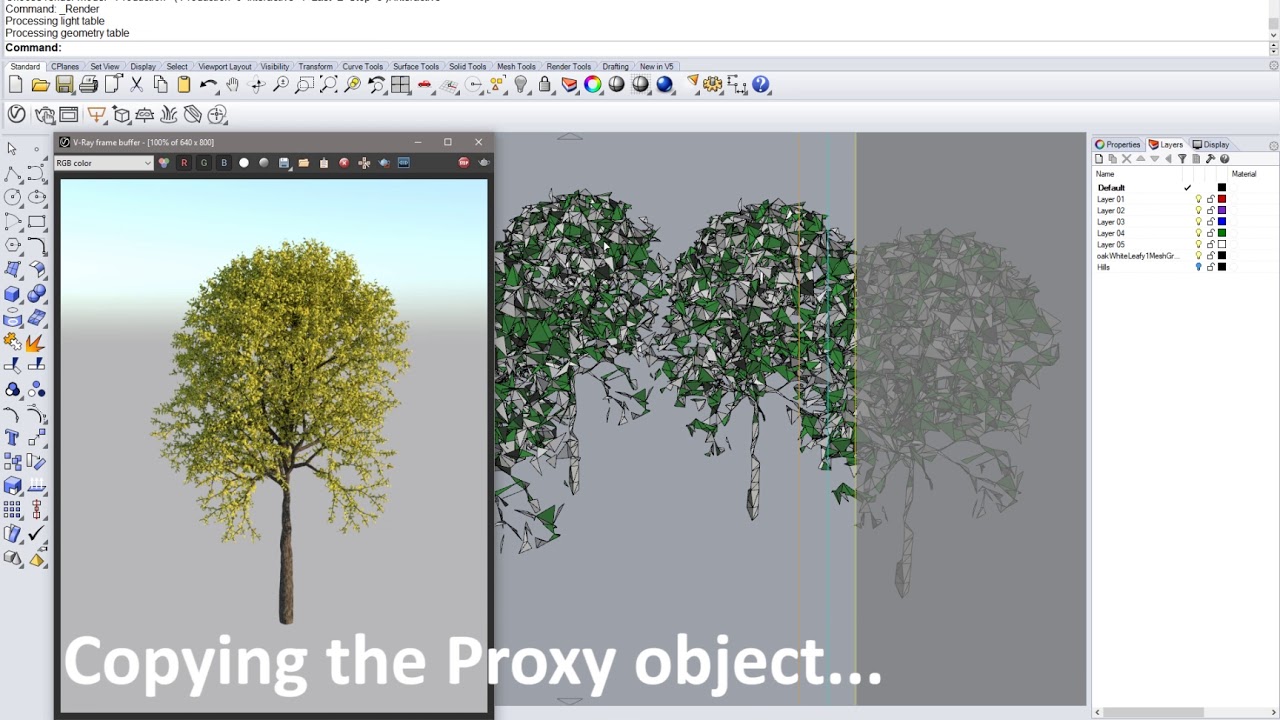Create a new layer in Layers panel
This screenshot has width=1280, height=720.
(1099, 159)
